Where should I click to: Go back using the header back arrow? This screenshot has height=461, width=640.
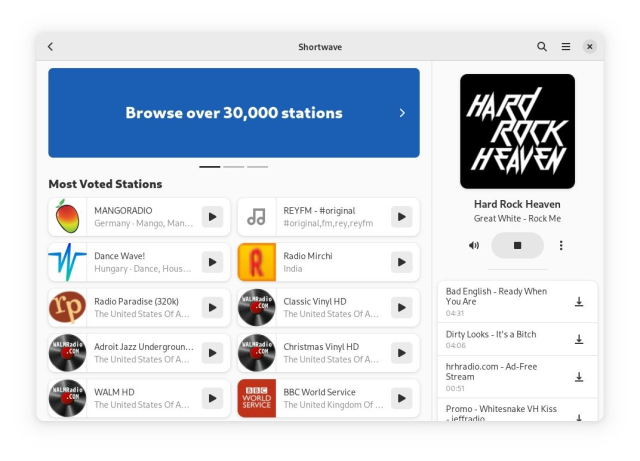pos(50,47)
